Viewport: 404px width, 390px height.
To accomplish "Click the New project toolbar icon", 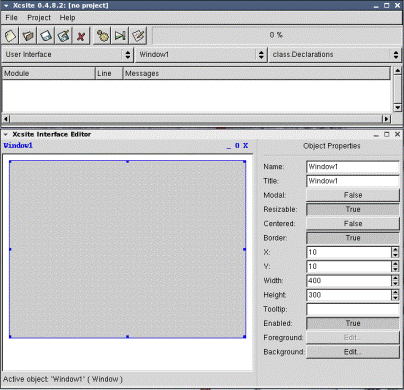I will [x=10, y=35].
